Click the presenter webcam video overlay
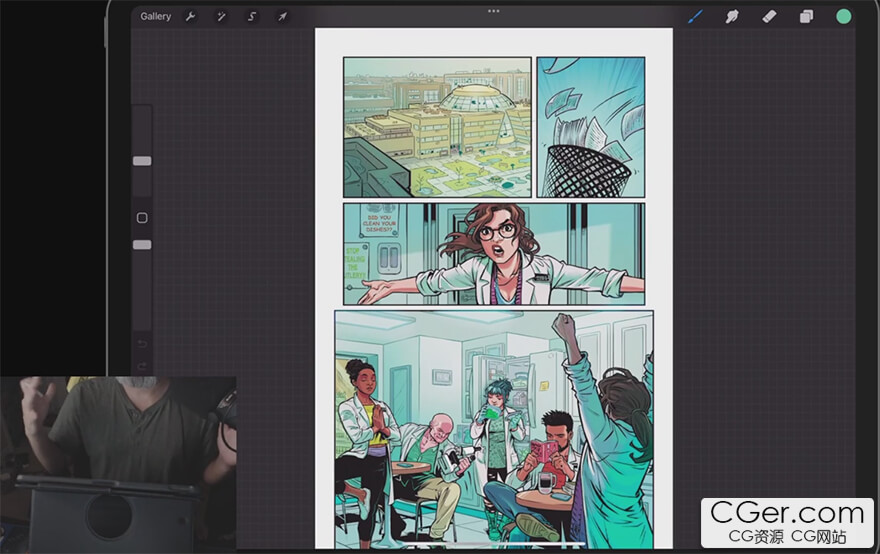This screenshot has height=554, width=880. click(x=118, y=465)
